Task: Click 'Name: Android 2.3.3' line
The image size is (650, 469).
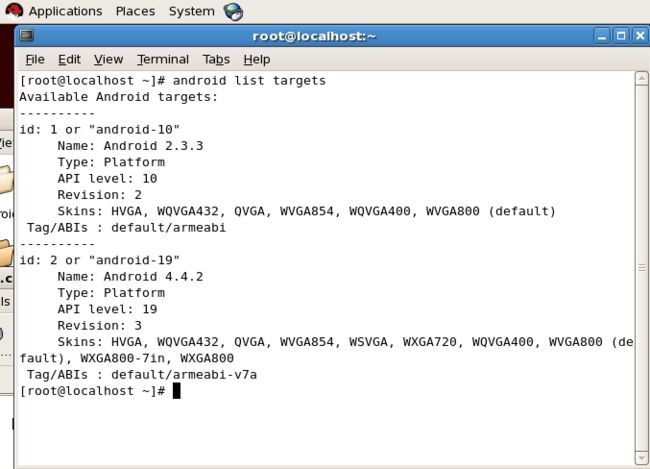Action: coord(130,146)
